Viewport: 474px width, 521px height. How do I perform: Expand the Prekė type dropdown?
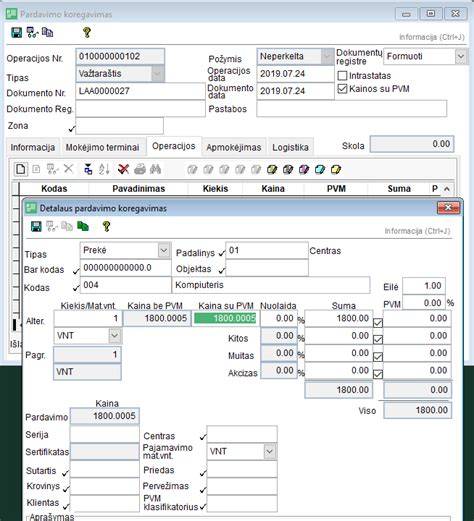pos(164,250)
